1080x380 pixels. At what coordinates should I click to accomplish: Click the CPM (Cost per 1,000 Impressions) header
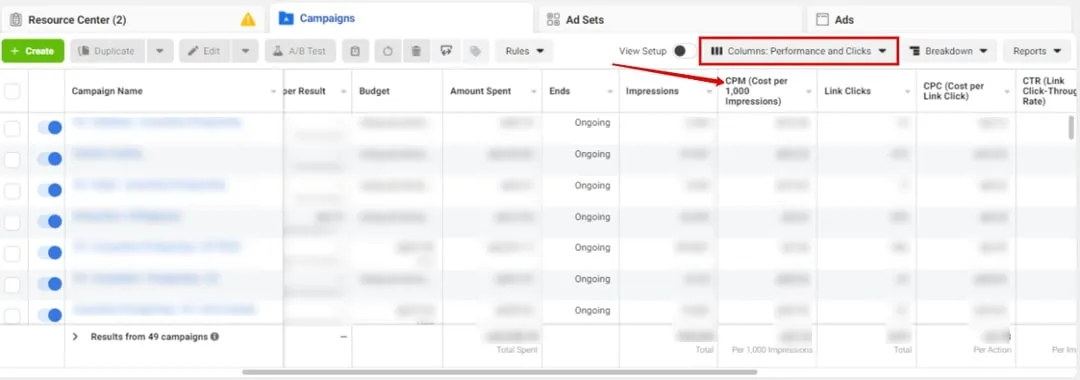coord(757,91)
